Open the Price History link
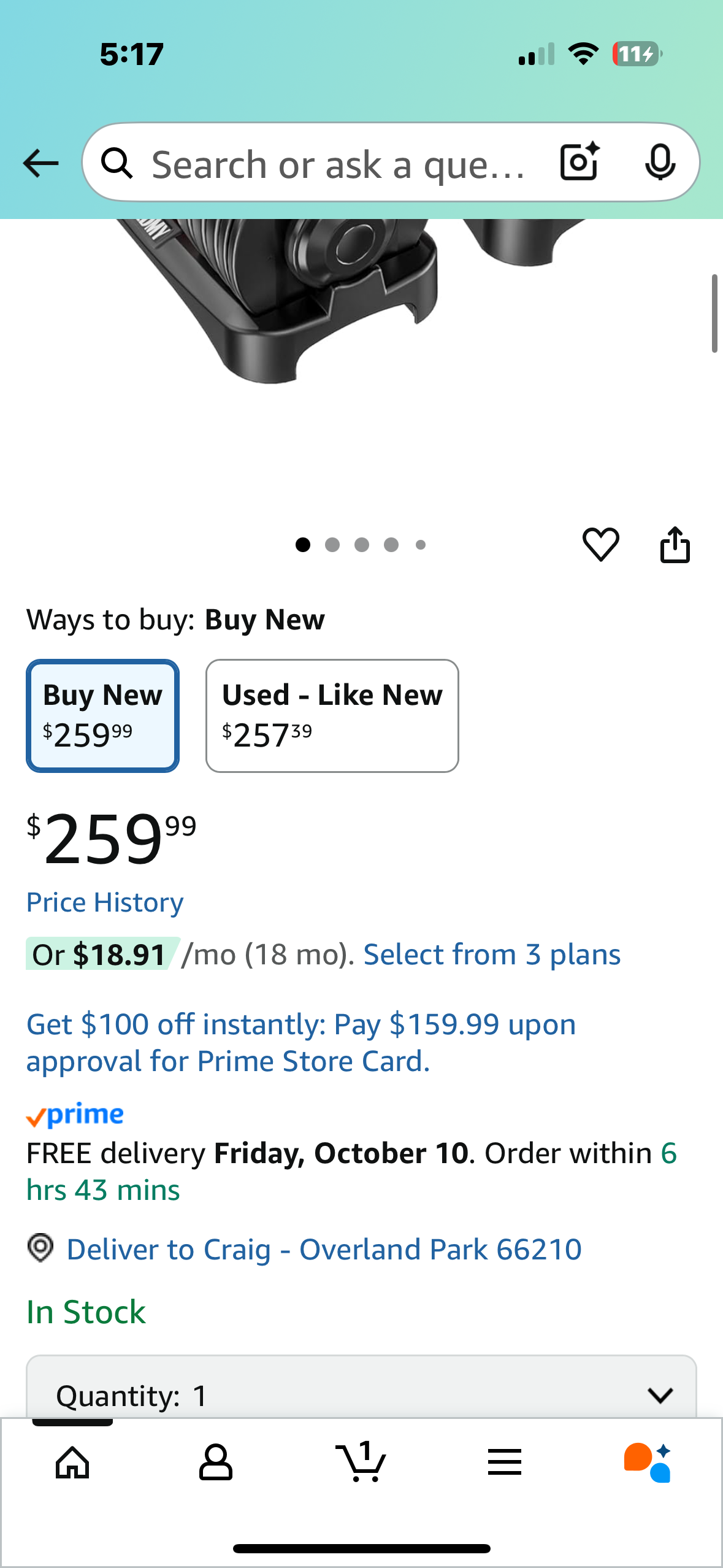The height and width of the screenshot is (1568, 723). (x=105, y=902)
